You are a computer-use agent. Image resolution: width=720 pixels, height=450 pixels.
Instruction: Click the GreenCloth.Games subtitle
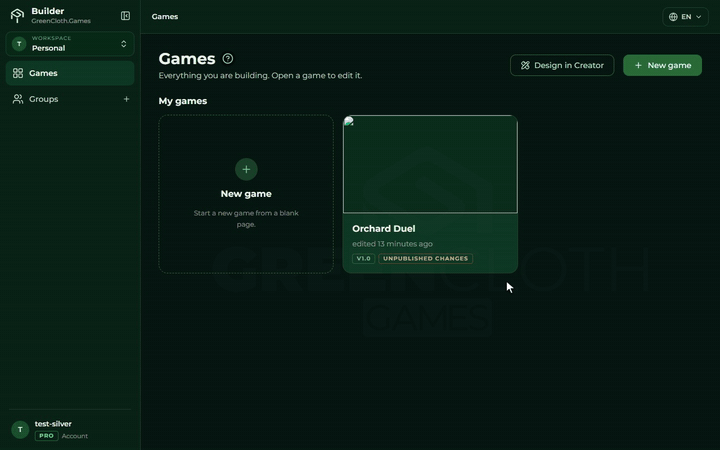pyautogui.click(x=61, y=21)
